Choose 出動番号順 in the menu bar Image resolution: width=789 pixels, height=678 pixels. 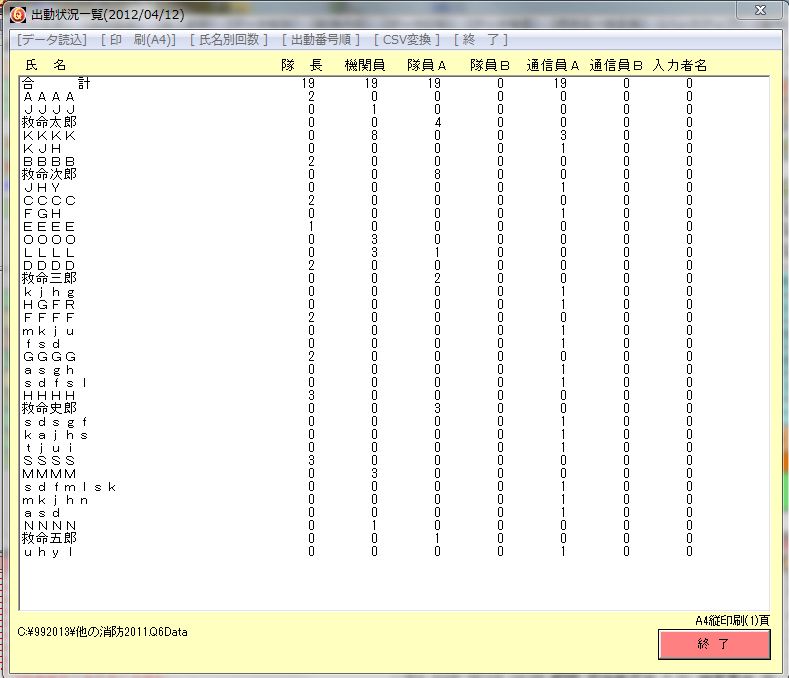pyautogui.click(x=321, y=40)
